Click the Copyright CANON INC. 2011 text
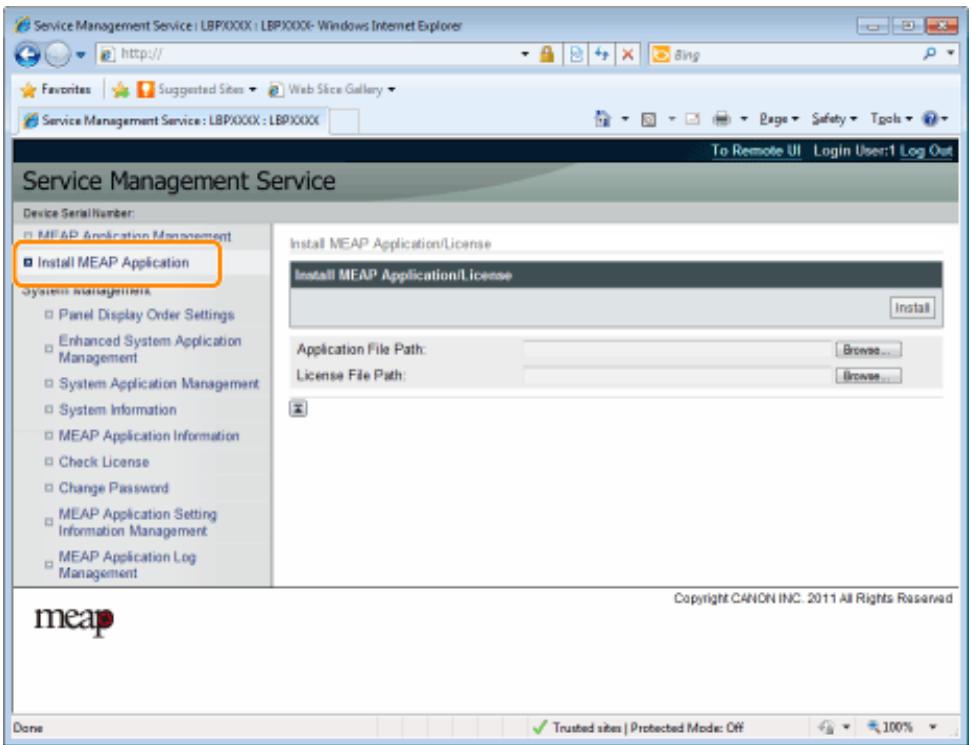 [813, 598]
